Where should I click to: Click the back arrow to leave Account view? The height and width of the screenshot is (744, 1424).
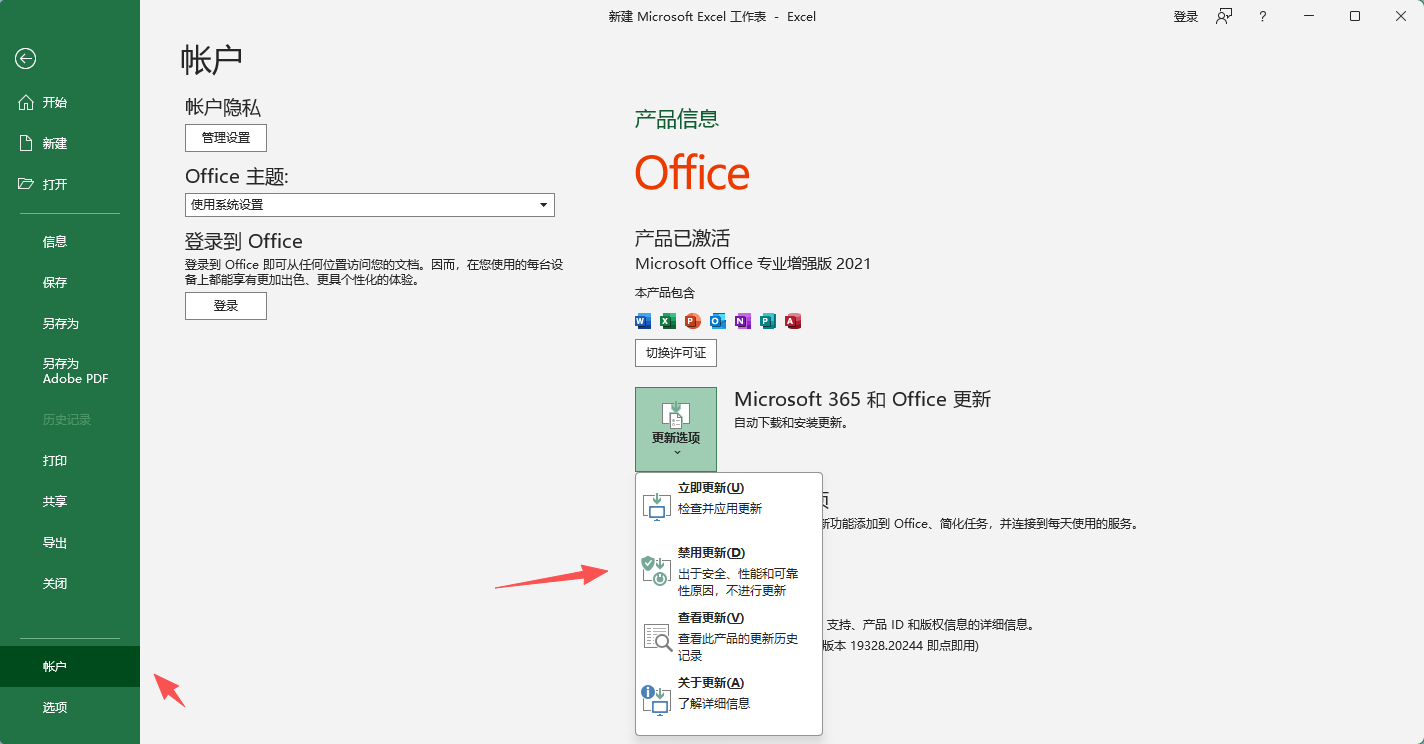24,59
